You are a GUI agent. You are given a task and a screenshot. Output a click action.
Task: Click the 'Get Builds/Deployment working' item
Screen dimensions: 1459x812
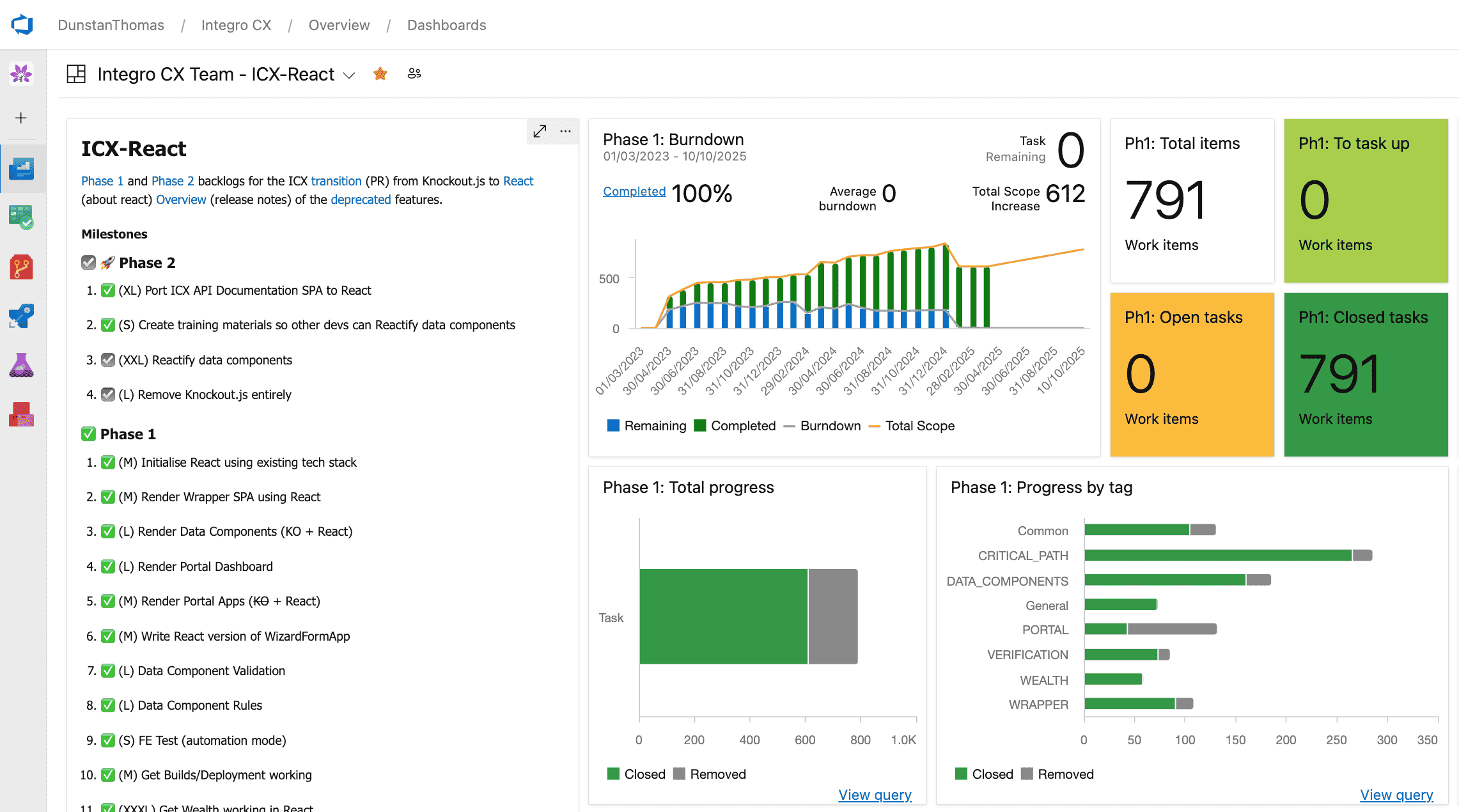215,775
